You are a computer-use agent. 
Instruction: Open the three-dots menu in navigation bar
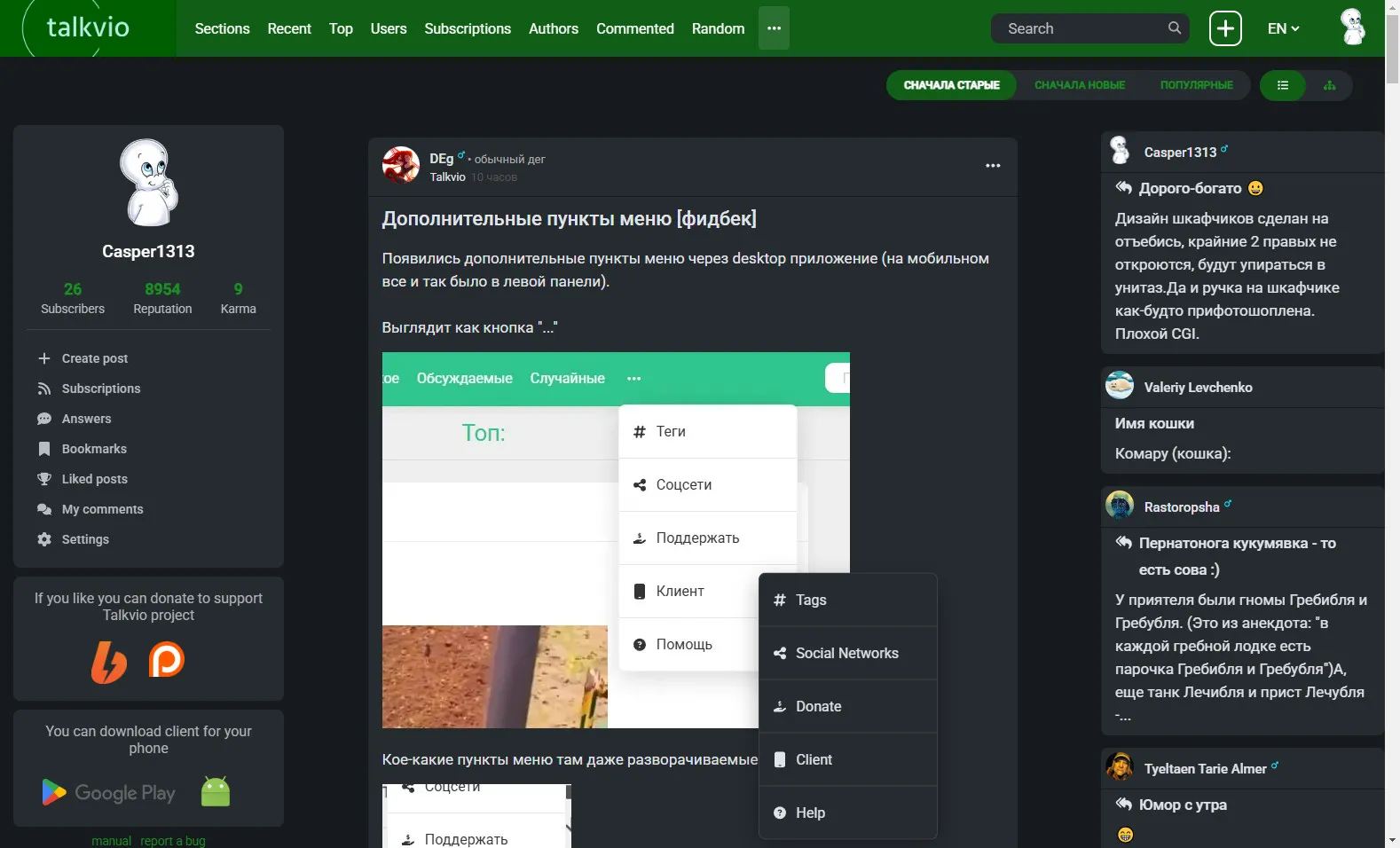pyautogui.click(x=774, y=28)
